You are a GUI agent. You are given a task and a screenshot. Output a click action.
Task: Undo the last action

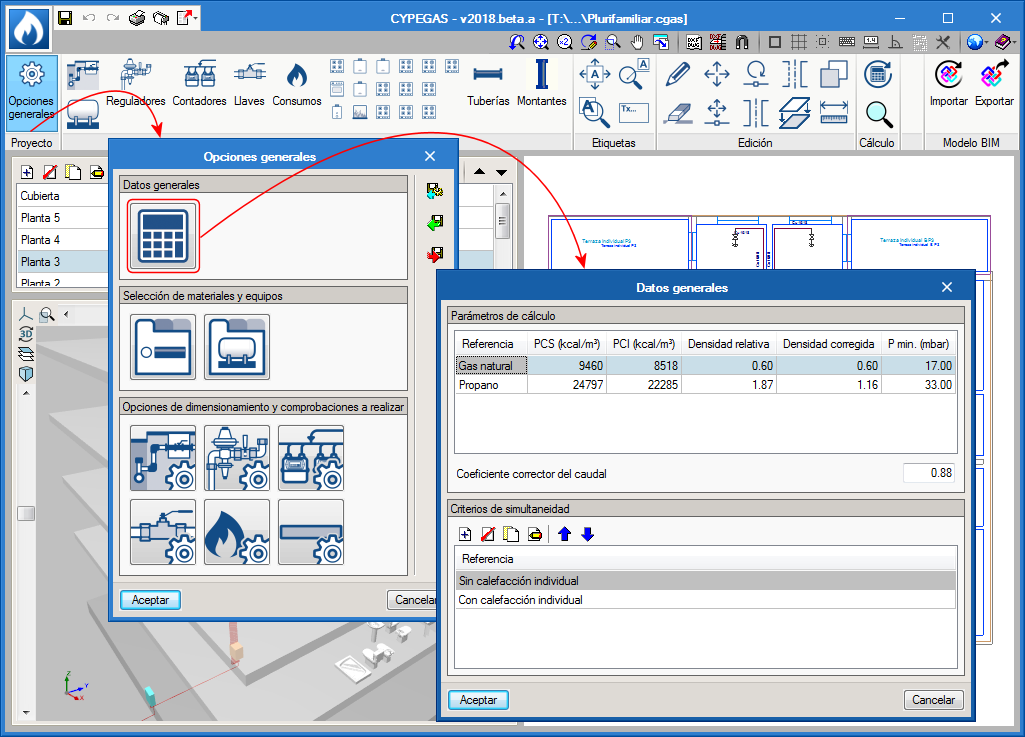(x=89, y=18)
